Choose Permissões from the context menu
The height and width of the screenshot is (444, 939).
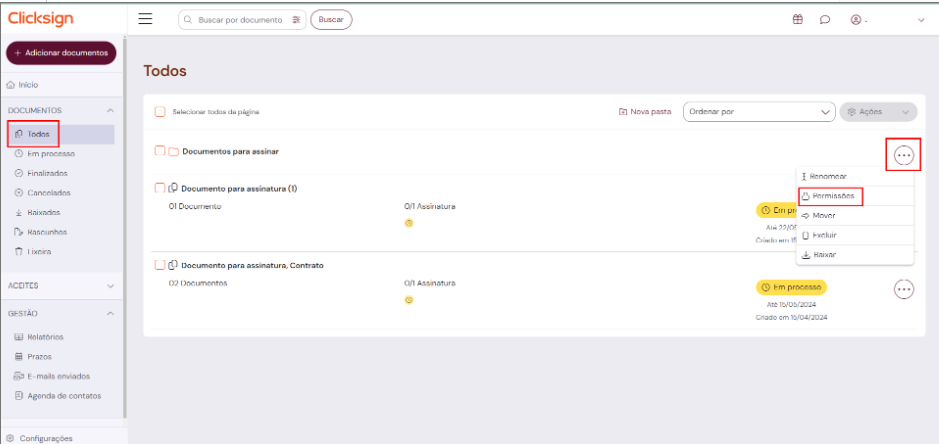coord(831,196)
